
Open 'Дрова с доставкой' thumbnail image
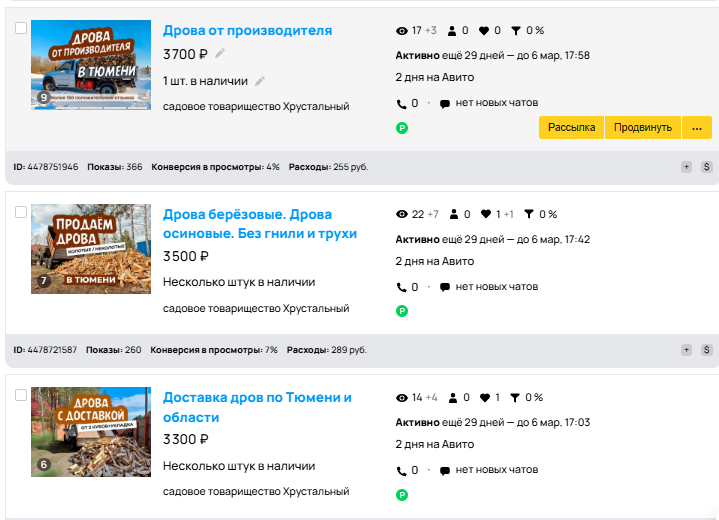91,432
